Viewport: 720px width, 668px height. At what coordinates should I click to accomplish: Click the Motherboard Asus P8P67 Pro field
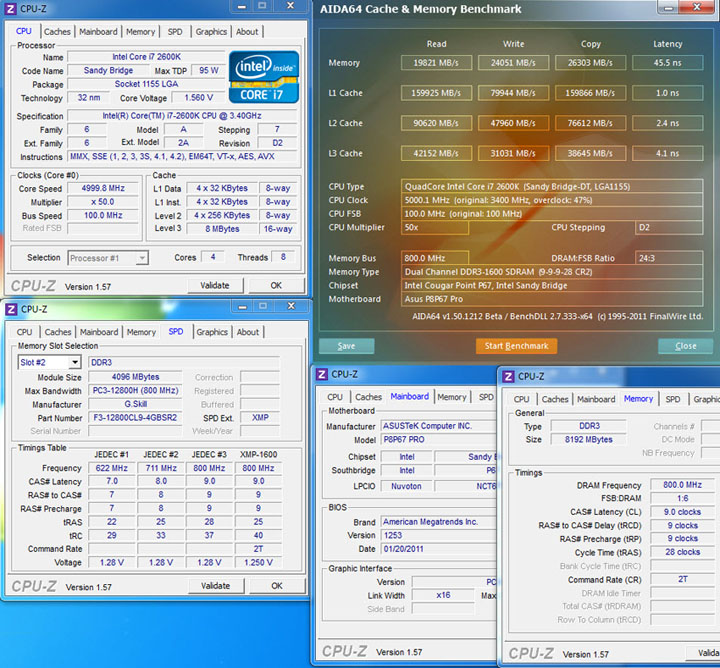(x=552, y=299)
